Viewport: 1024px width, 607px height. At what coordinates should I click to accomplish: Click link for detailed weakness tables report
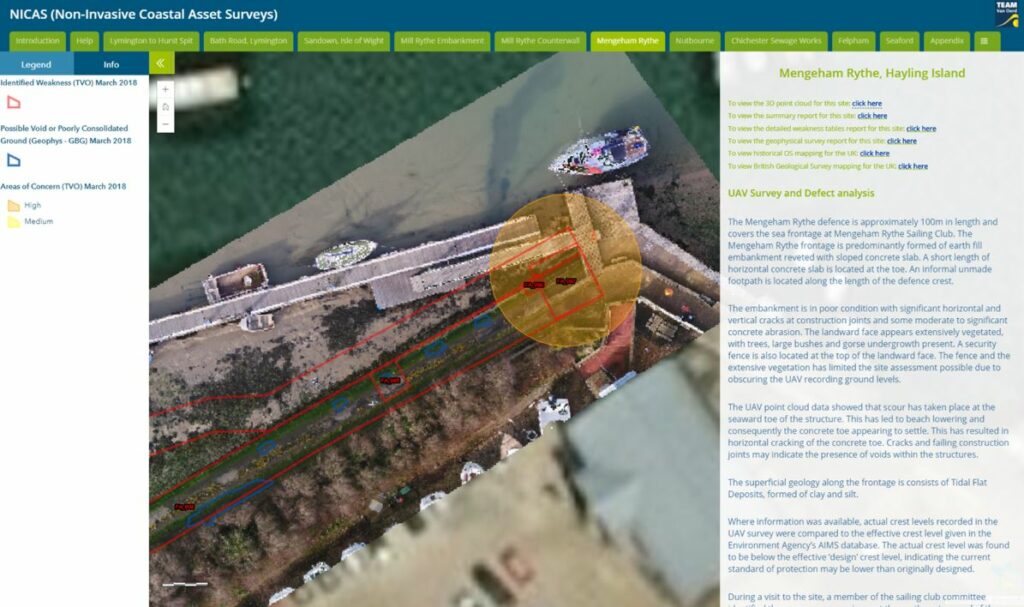coord(921,129)
